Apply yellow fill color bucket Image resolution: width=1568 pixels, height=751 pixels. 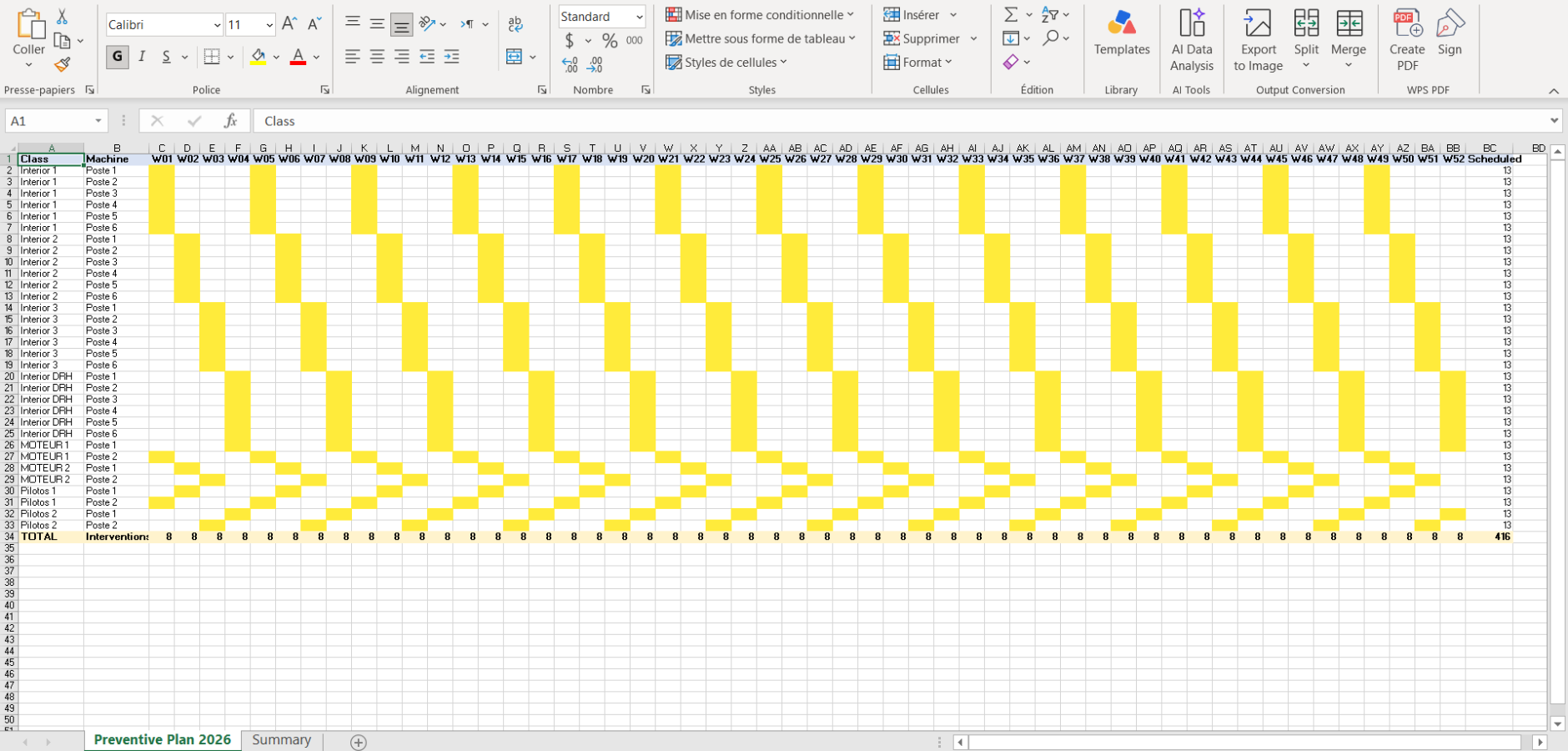point(259,57)
